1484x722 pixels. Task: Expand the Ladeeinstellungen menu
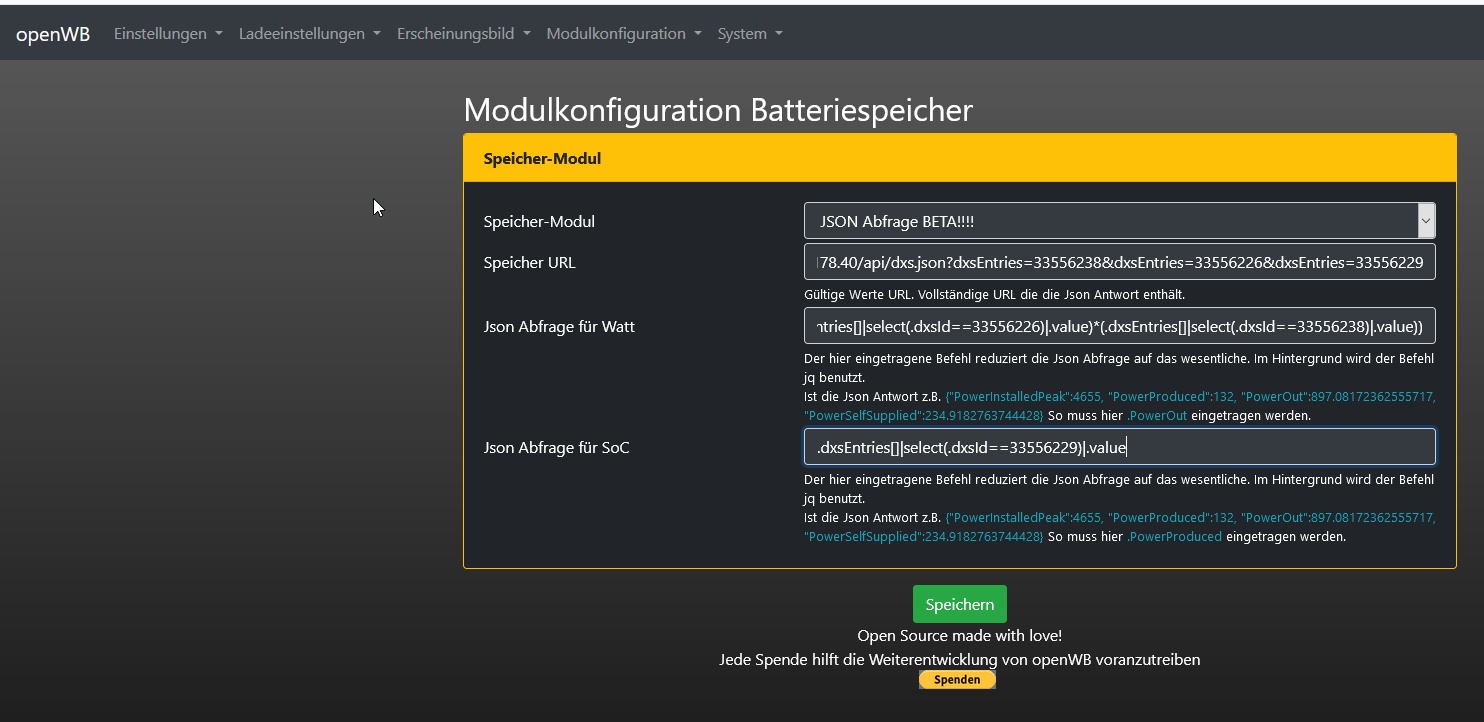point(309,34)
